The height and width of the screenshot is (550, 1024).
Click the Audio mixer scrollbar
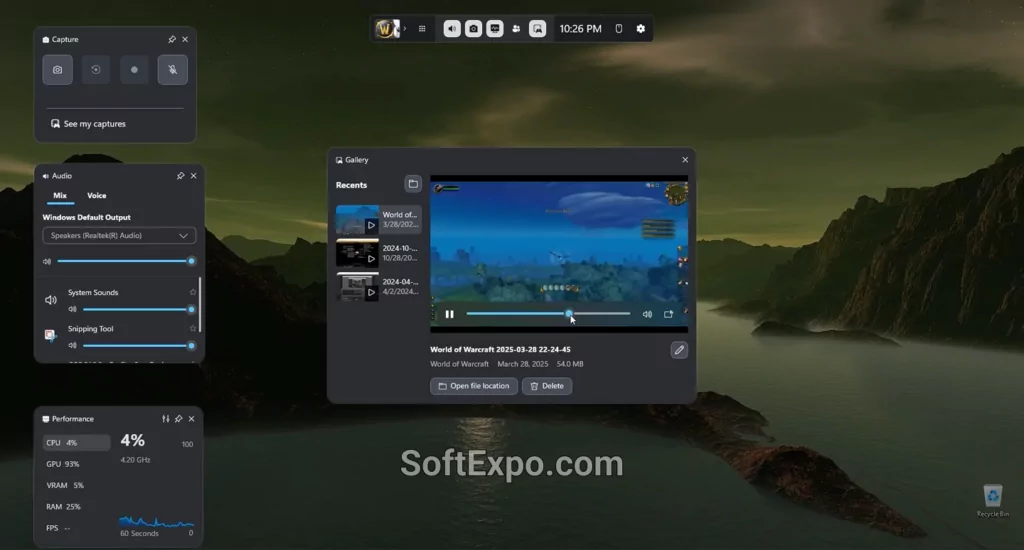[x=200, y=305]
